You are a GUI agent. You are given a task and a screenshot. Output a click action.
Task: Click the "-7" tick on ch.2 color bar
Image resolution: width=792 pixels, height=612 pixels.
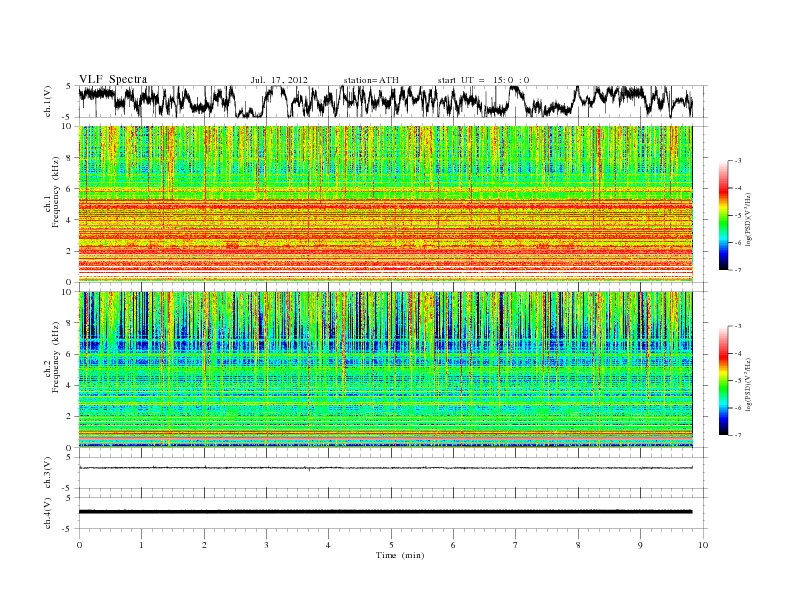click(738, 435)
